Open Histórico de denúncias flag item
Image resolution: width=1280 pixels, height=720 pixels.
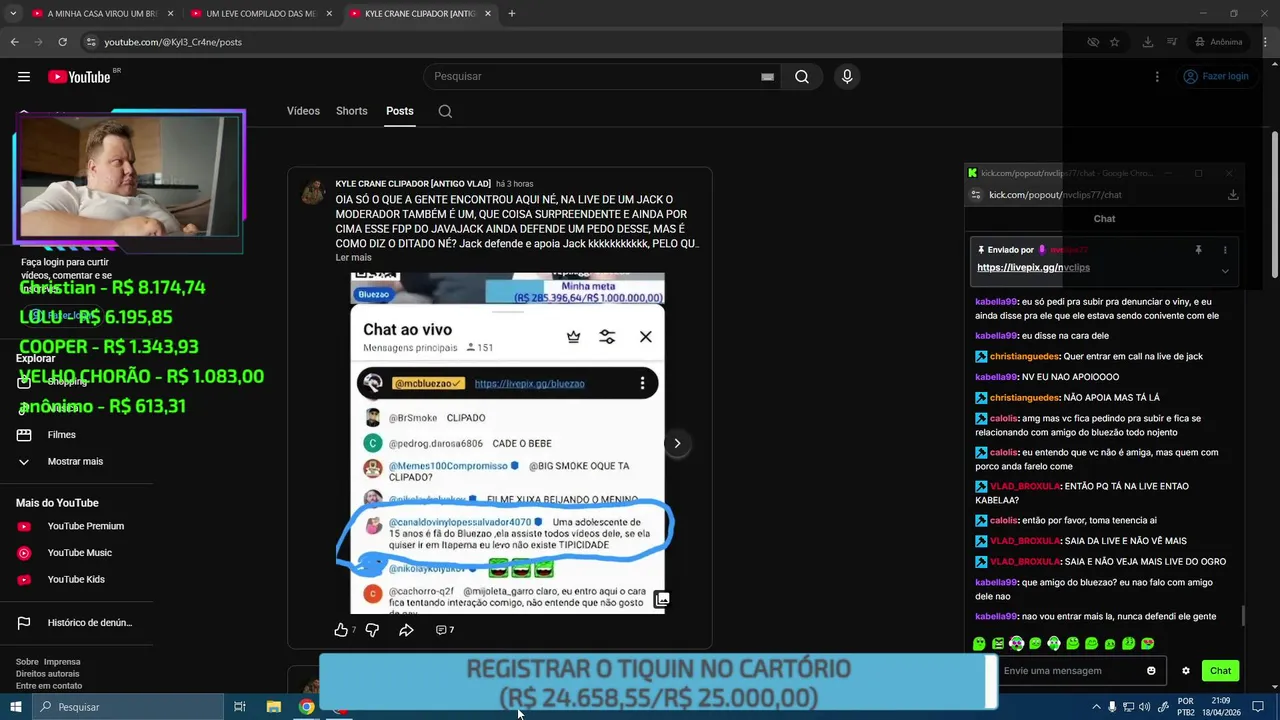(76, 623)
